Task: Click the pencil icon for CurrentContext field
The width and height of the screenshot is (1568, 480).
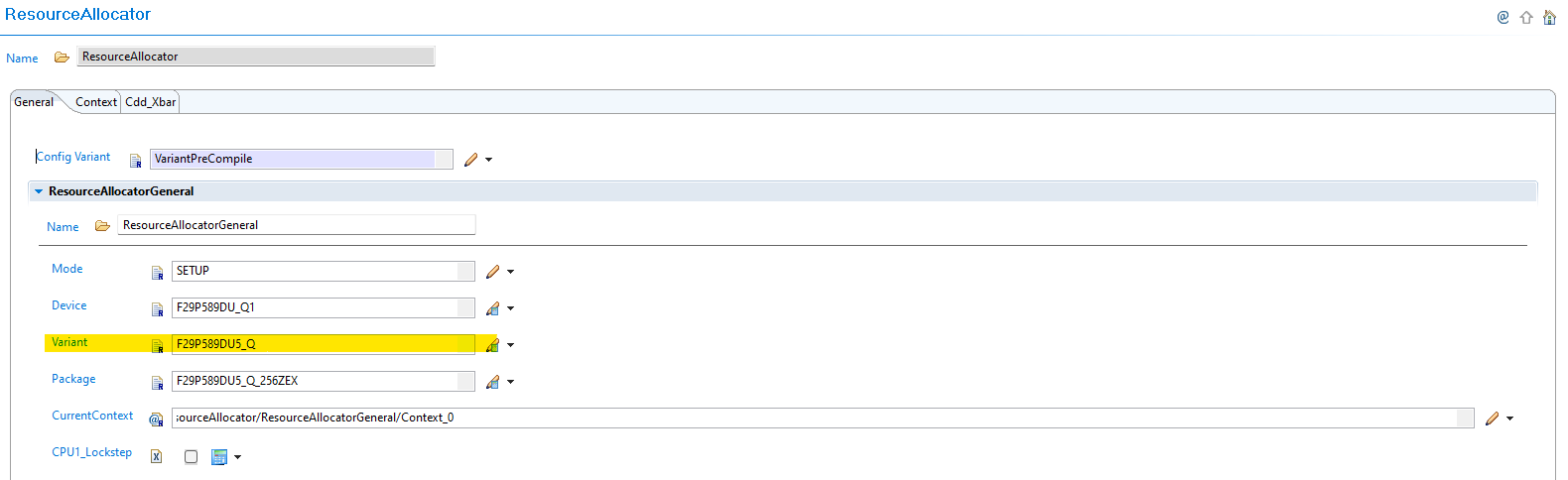Action: (1492, 419)
